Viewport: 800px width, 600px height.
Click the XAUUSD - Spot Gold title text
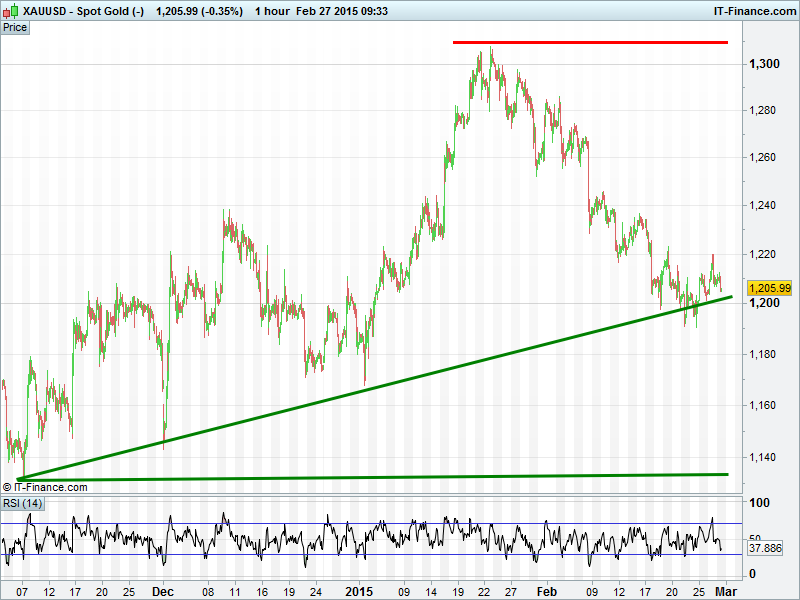point(84,11)
